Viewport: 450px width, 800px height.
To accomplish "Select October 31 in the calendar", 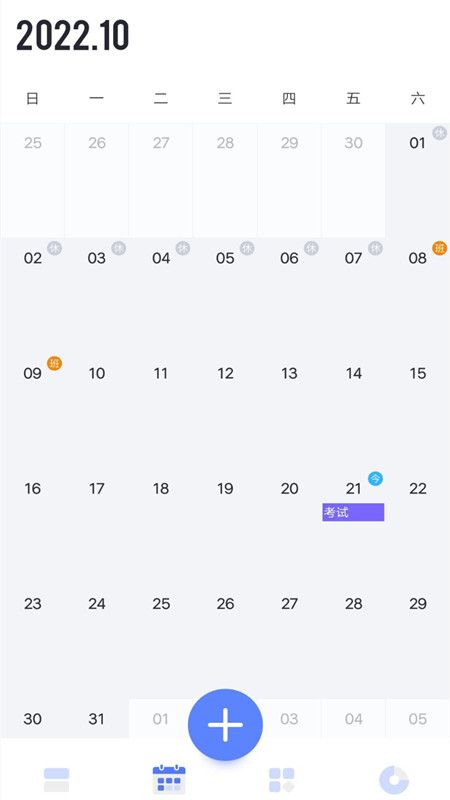I will point(96,719).
